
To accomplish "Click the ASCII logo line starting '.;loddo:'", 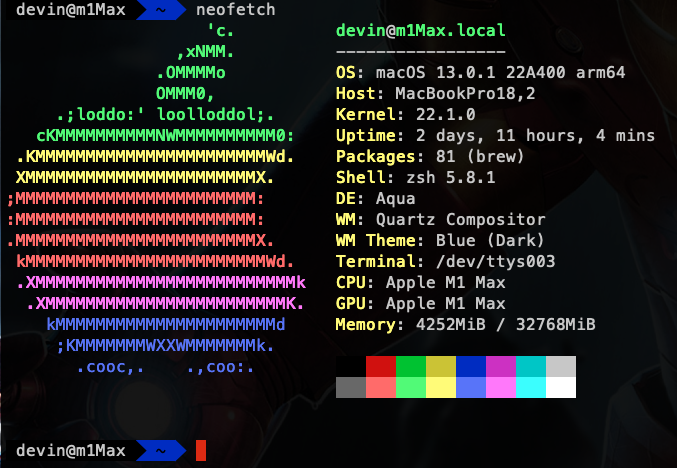I will [x=165, y=114].
